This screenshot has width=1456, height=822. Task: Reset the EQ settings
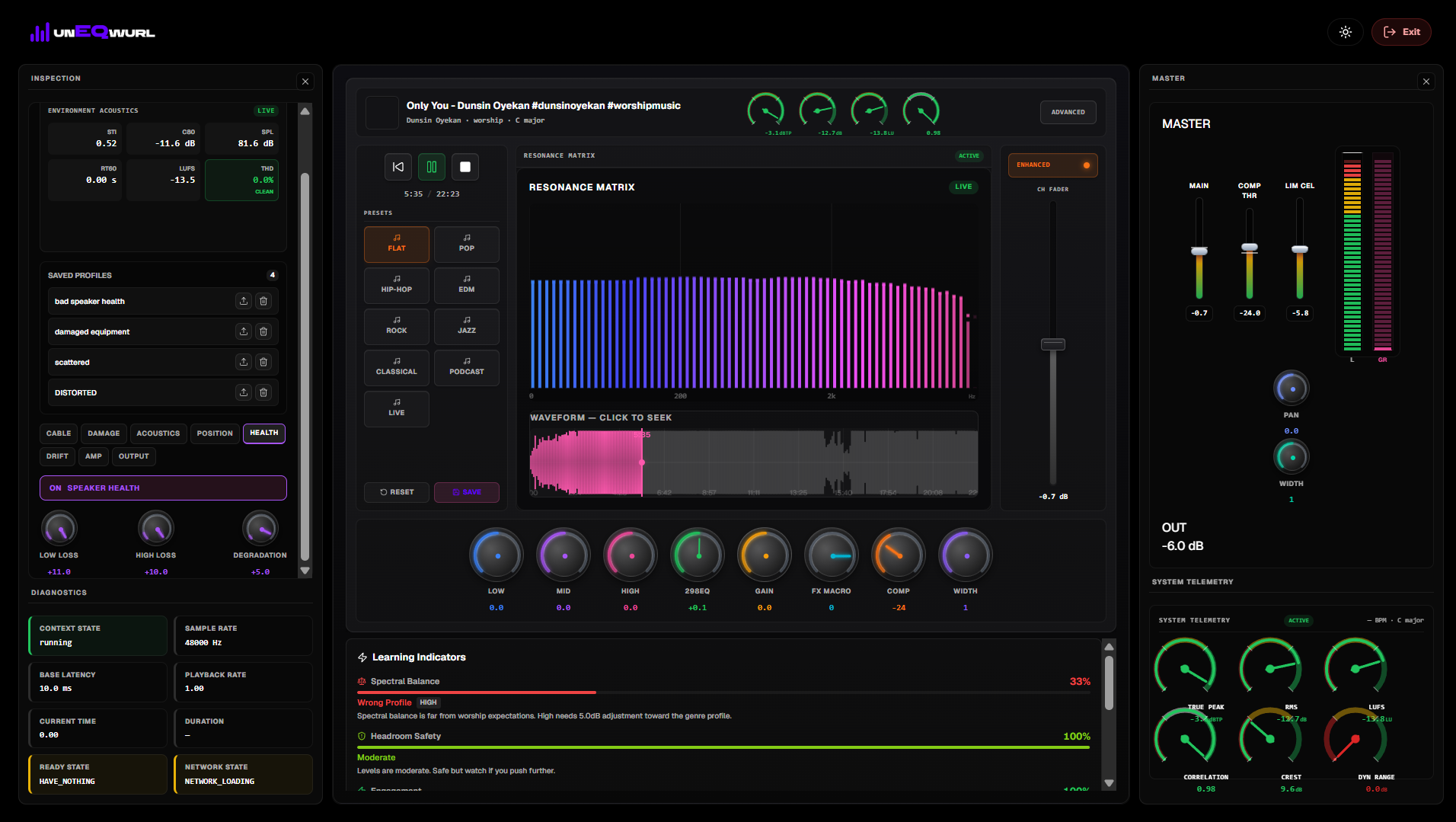click(x=397, y=492)
